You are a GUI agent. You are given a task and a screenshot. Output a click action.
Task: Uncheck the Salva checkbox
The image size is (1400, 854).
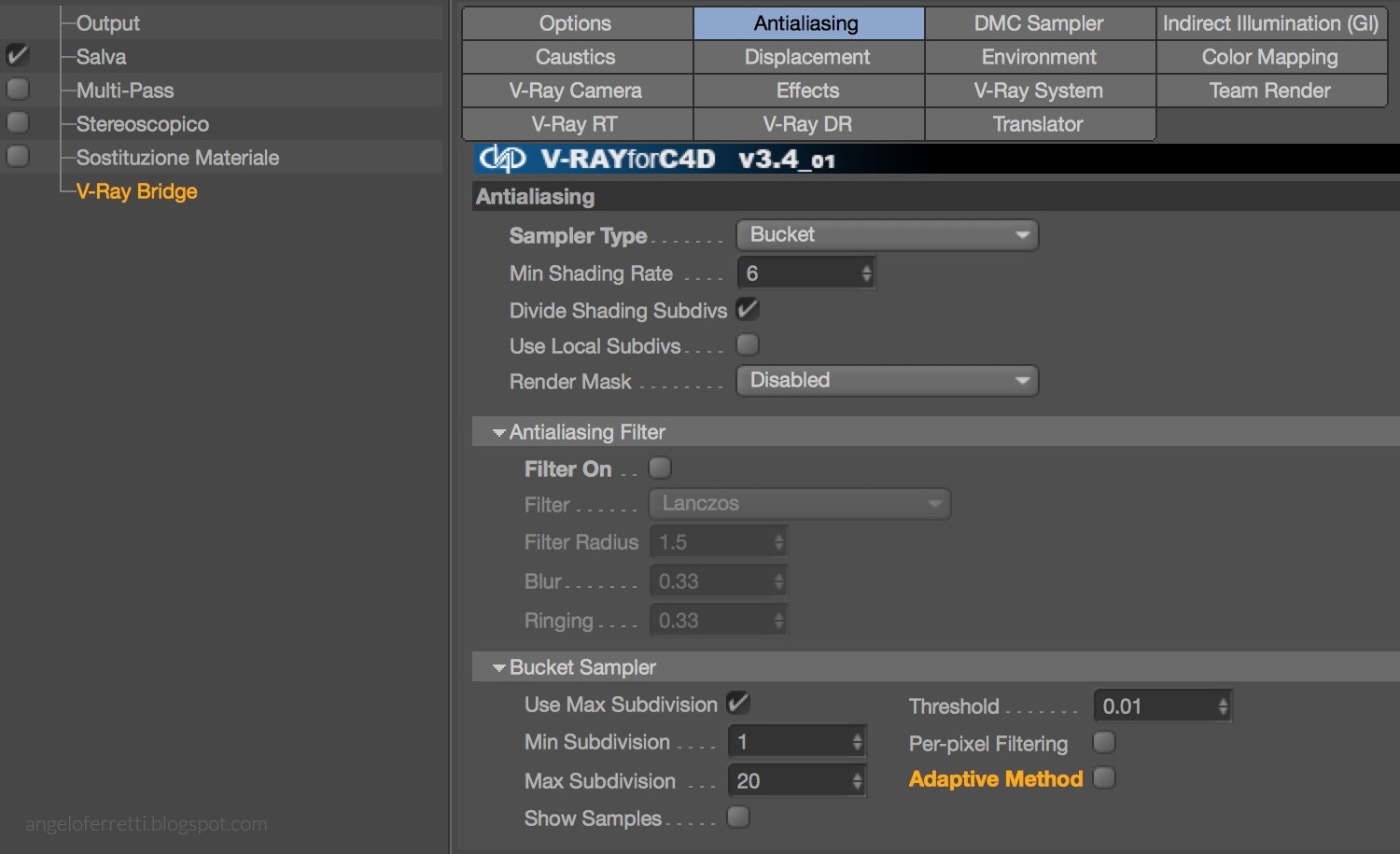click(18, 55)
